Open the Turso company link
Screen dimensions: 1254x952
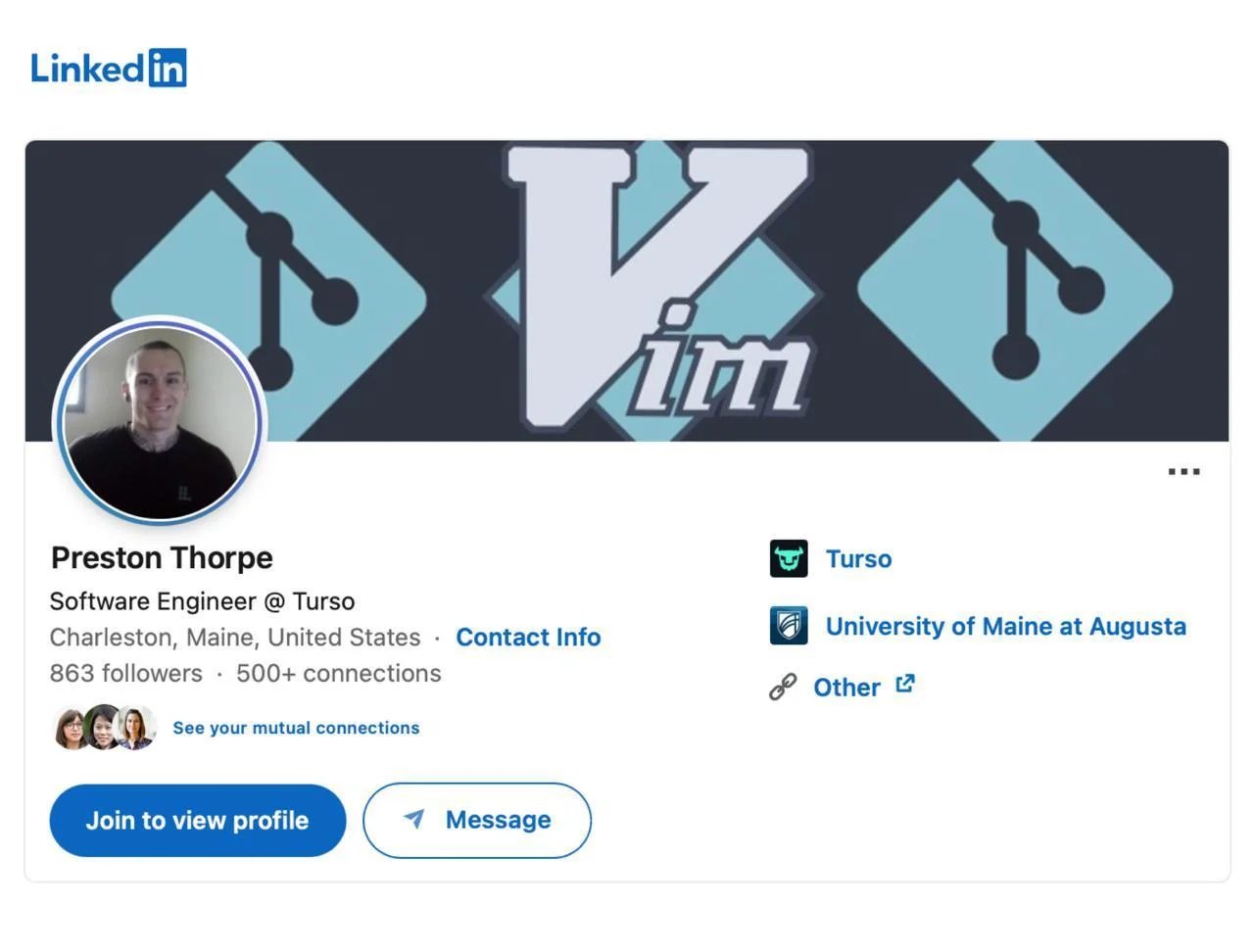tap(858, 559)
